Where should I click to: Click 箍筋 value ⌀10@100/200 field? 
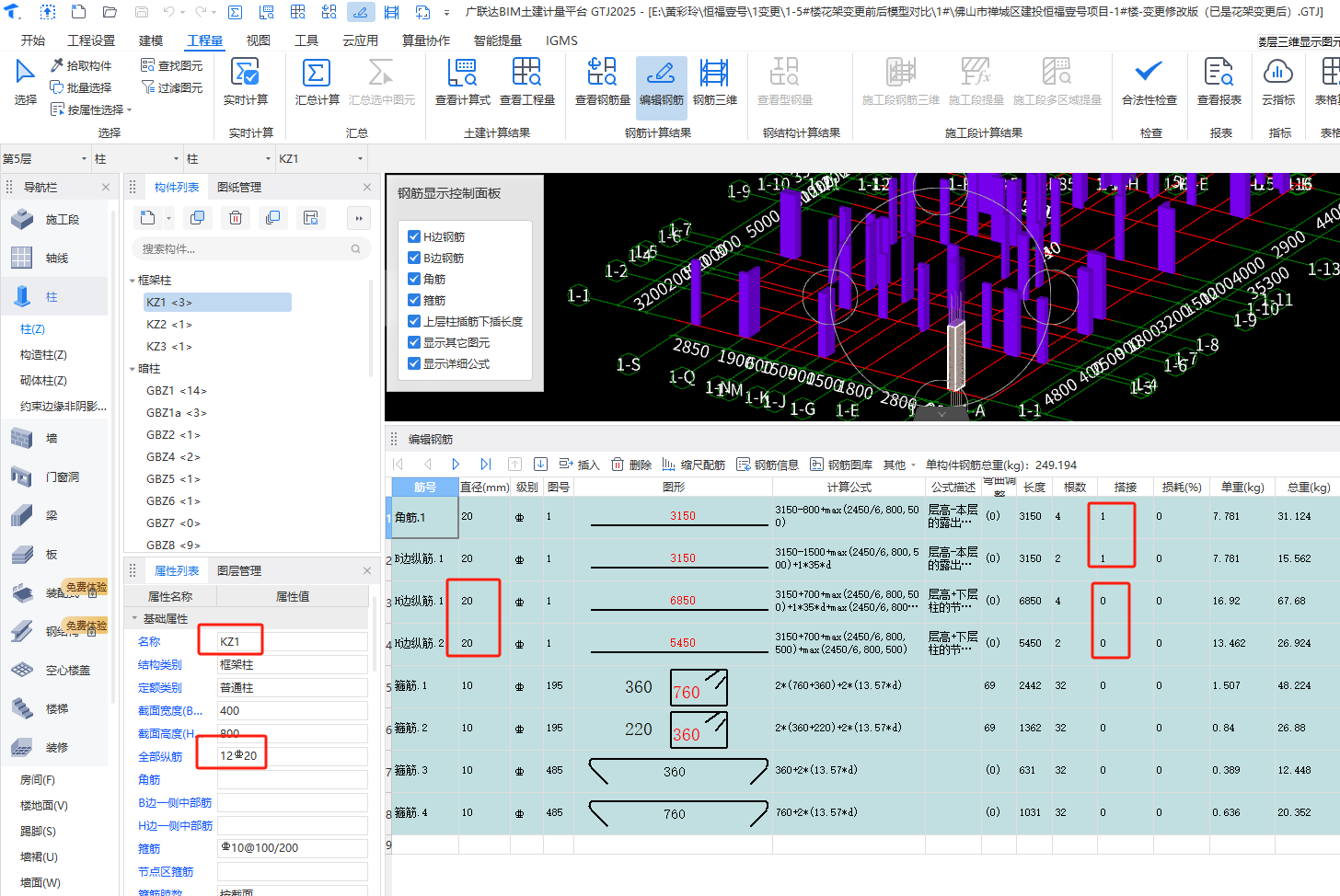click(x=293, y=848)
